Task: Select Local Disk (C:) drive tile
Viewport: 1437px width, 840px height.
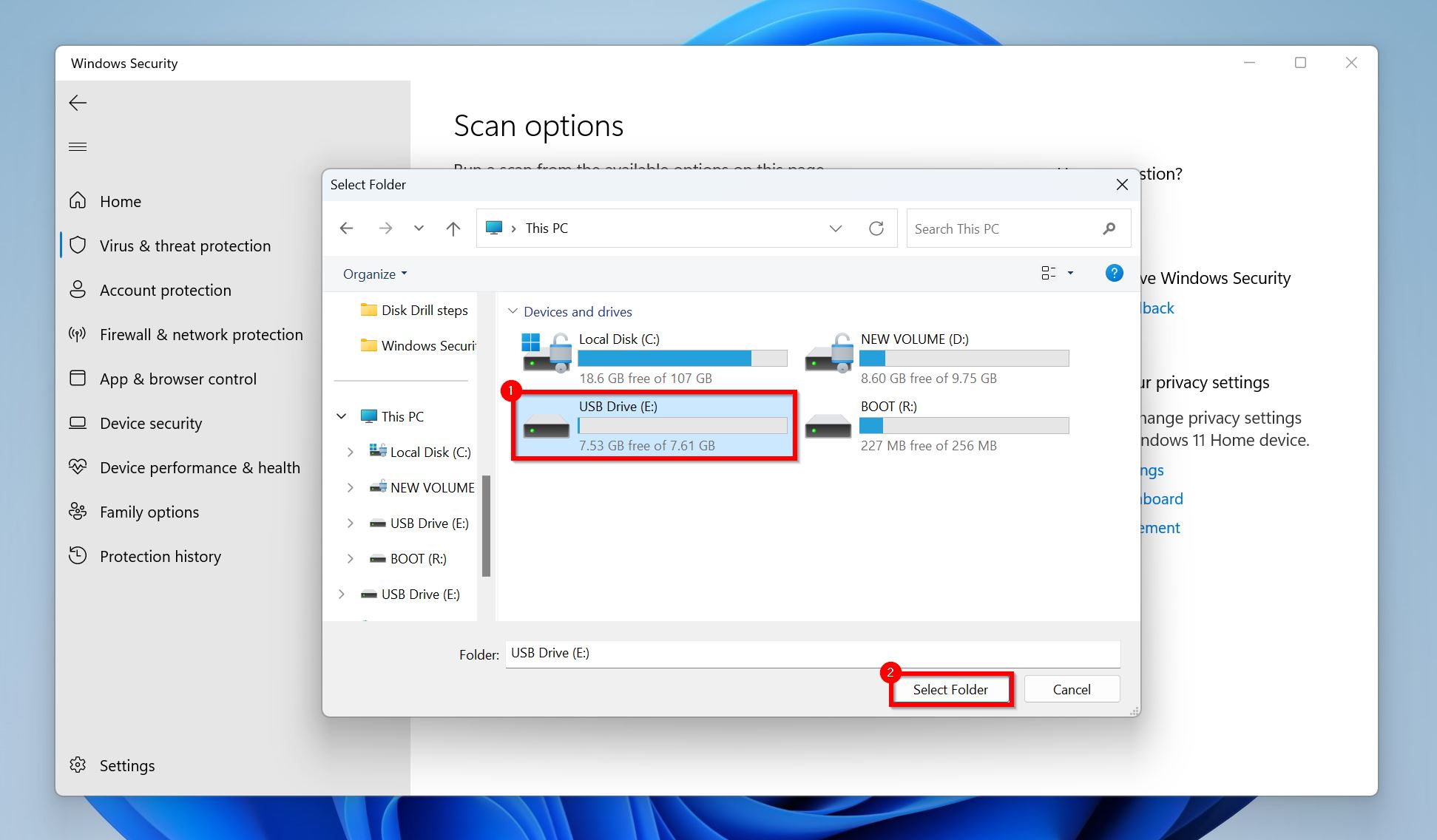Action: point(655,359)
